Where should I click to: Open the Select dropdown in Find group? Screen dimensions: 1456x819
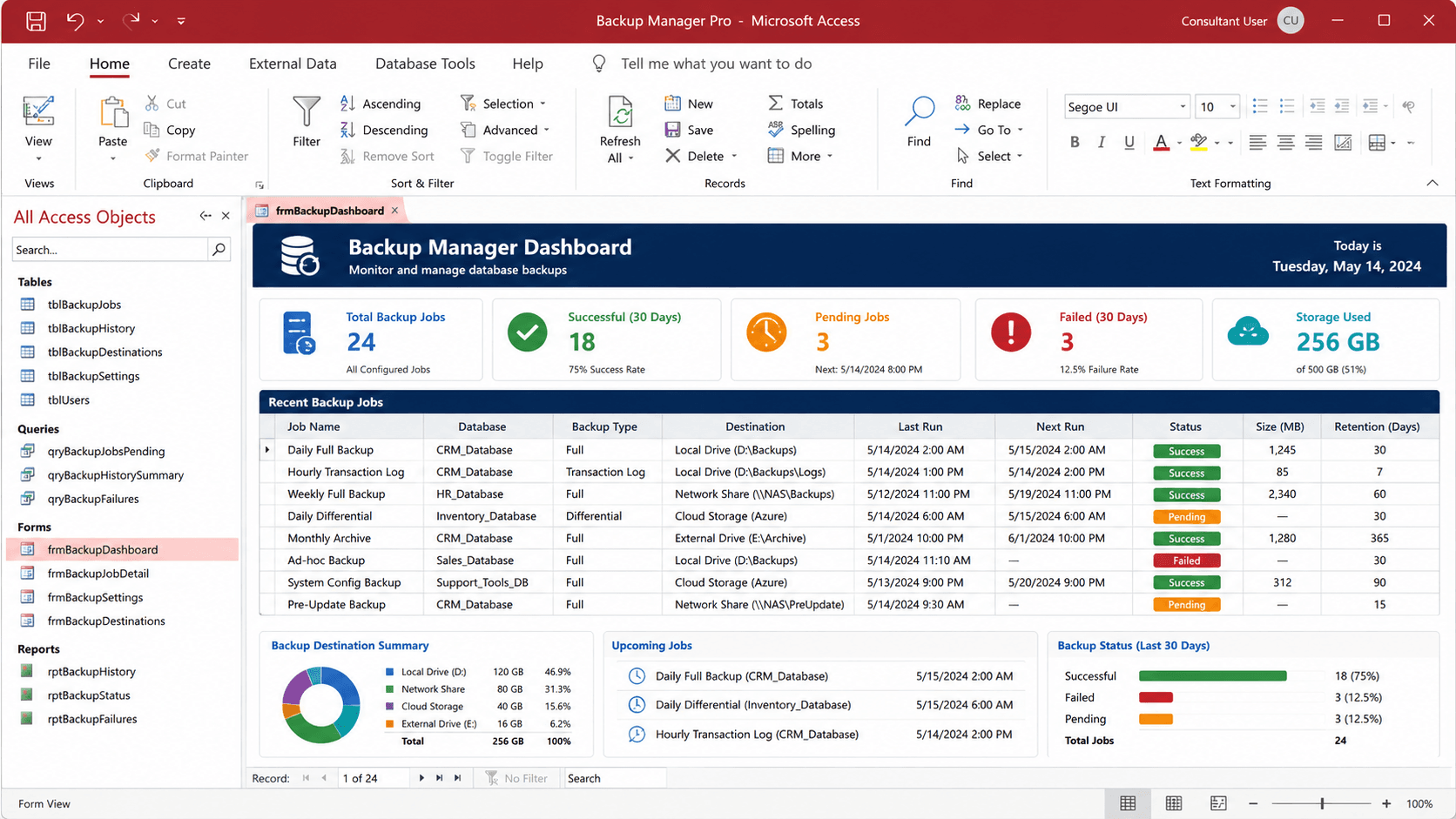(1020, 156)
